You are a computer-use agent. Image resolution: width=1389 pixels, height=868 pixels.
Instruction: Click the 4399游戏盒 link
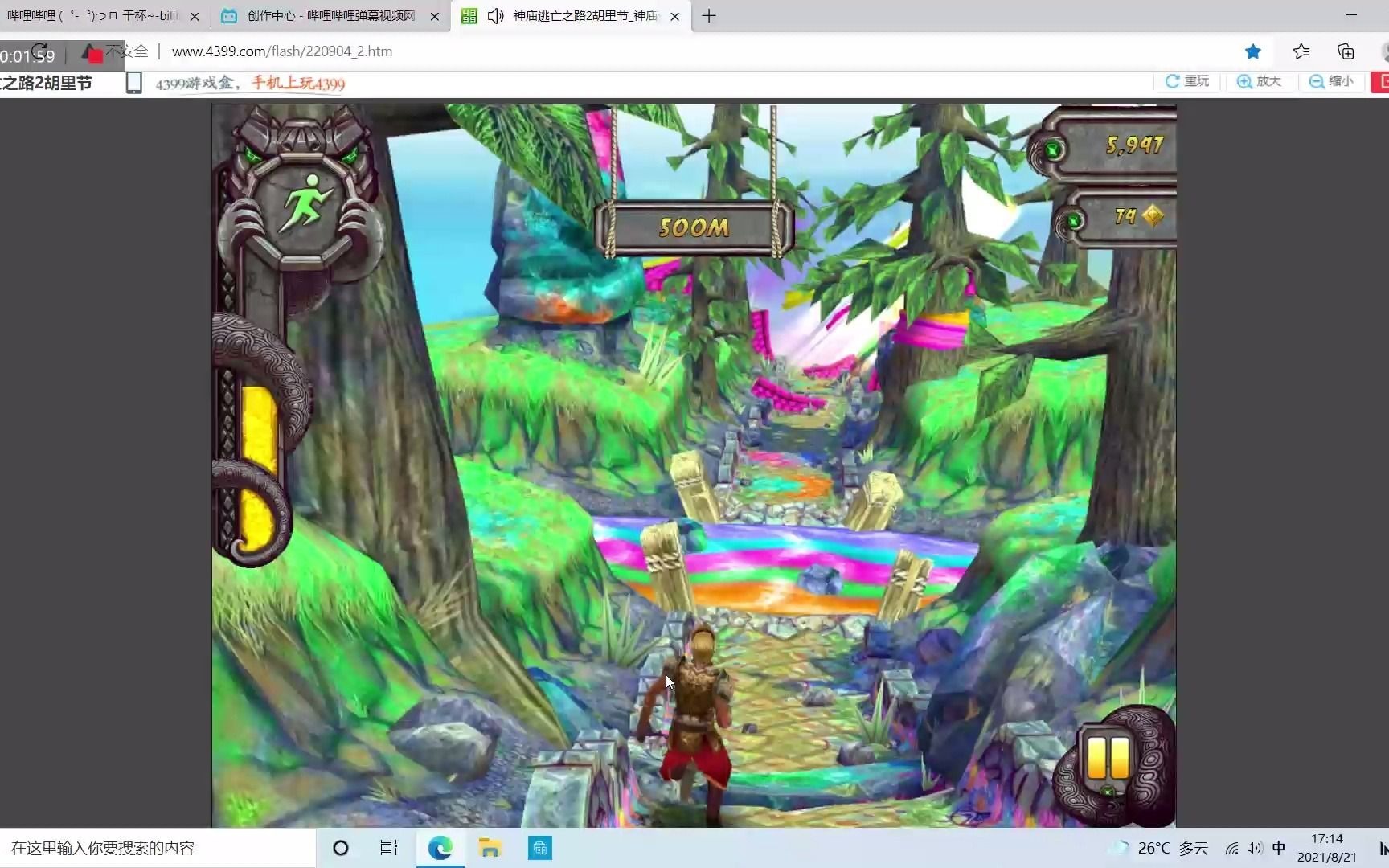tap(194, 84)
